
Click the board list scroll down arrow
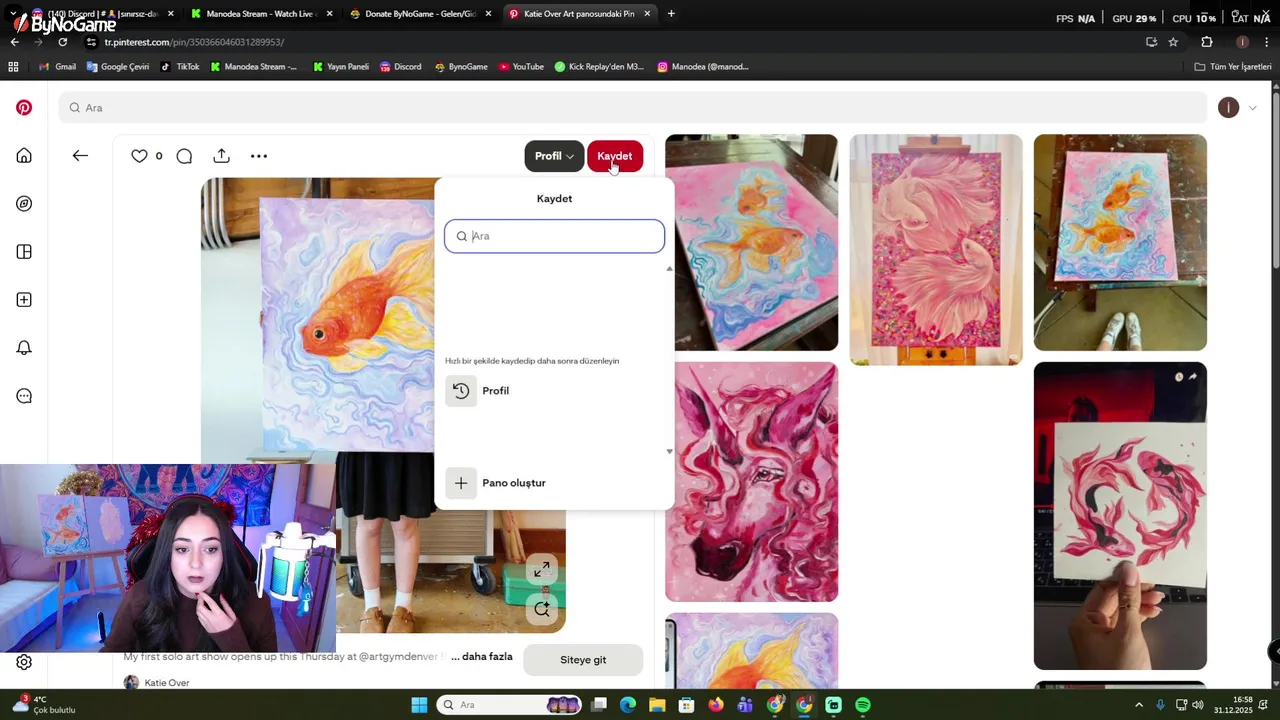point(669,451)
